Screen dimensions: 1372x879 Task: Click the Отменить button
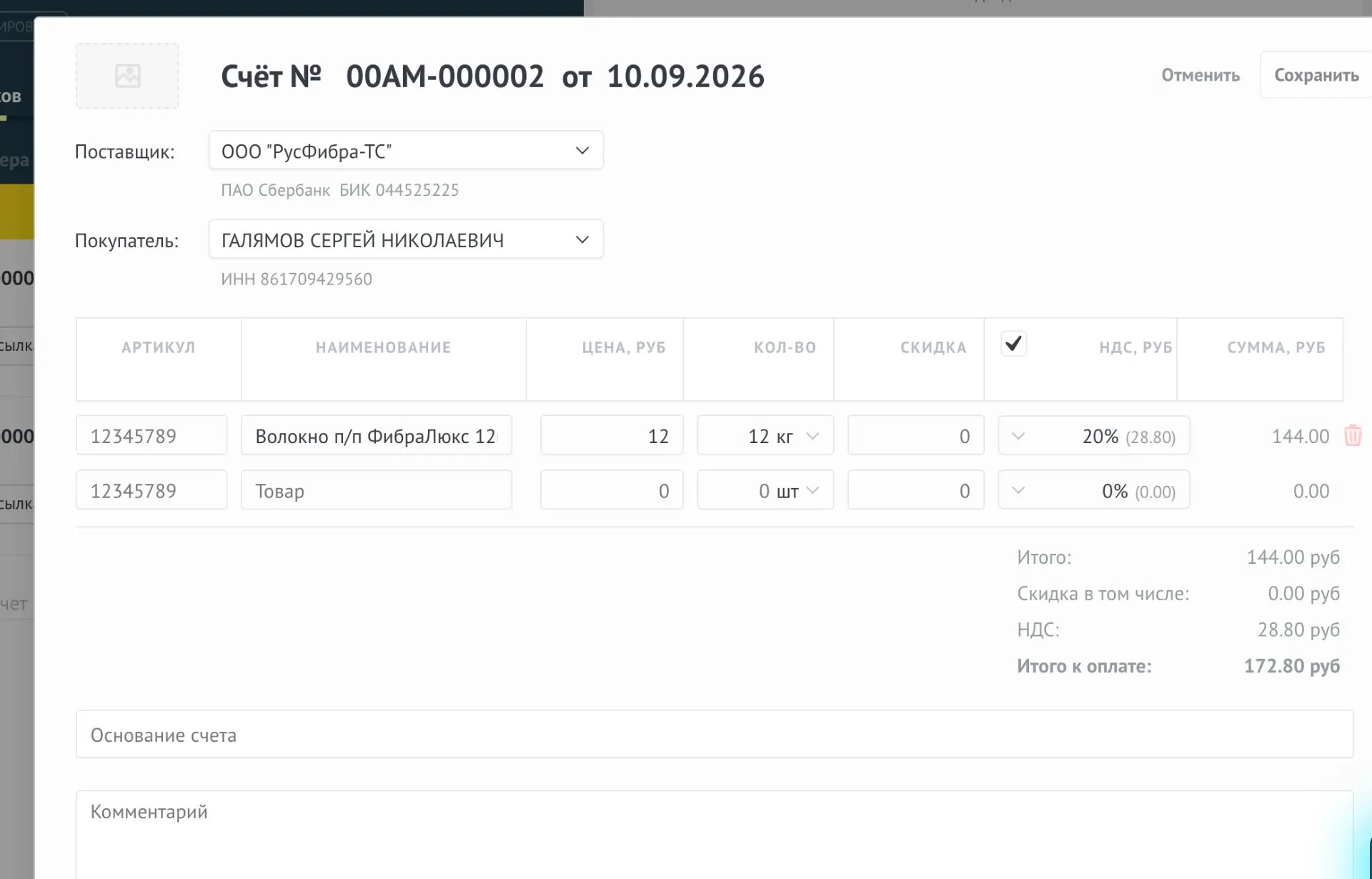(x=1200, y=75)
